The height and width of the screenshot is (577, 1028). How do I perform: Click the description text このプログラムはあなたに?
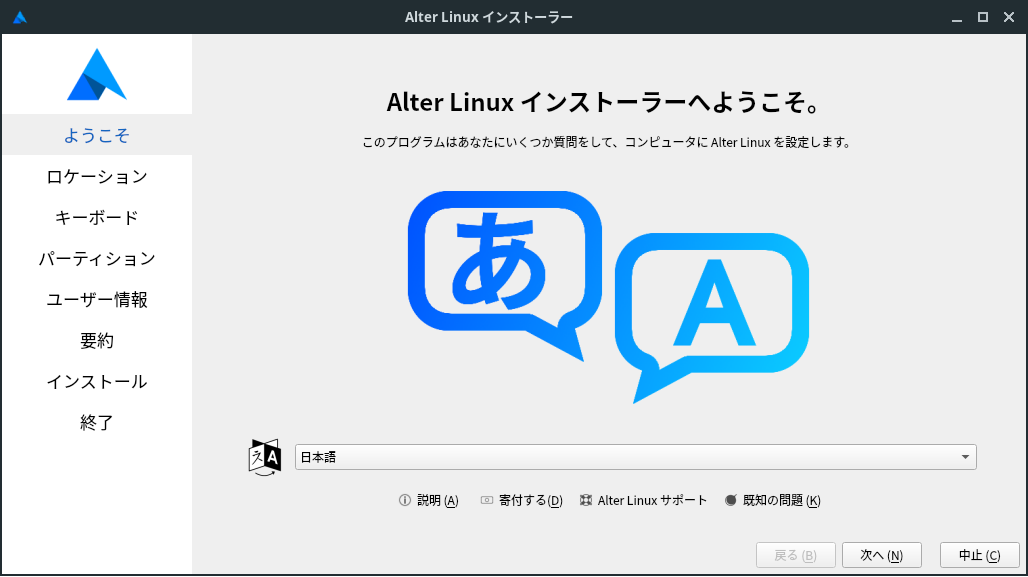click(606, 142)
